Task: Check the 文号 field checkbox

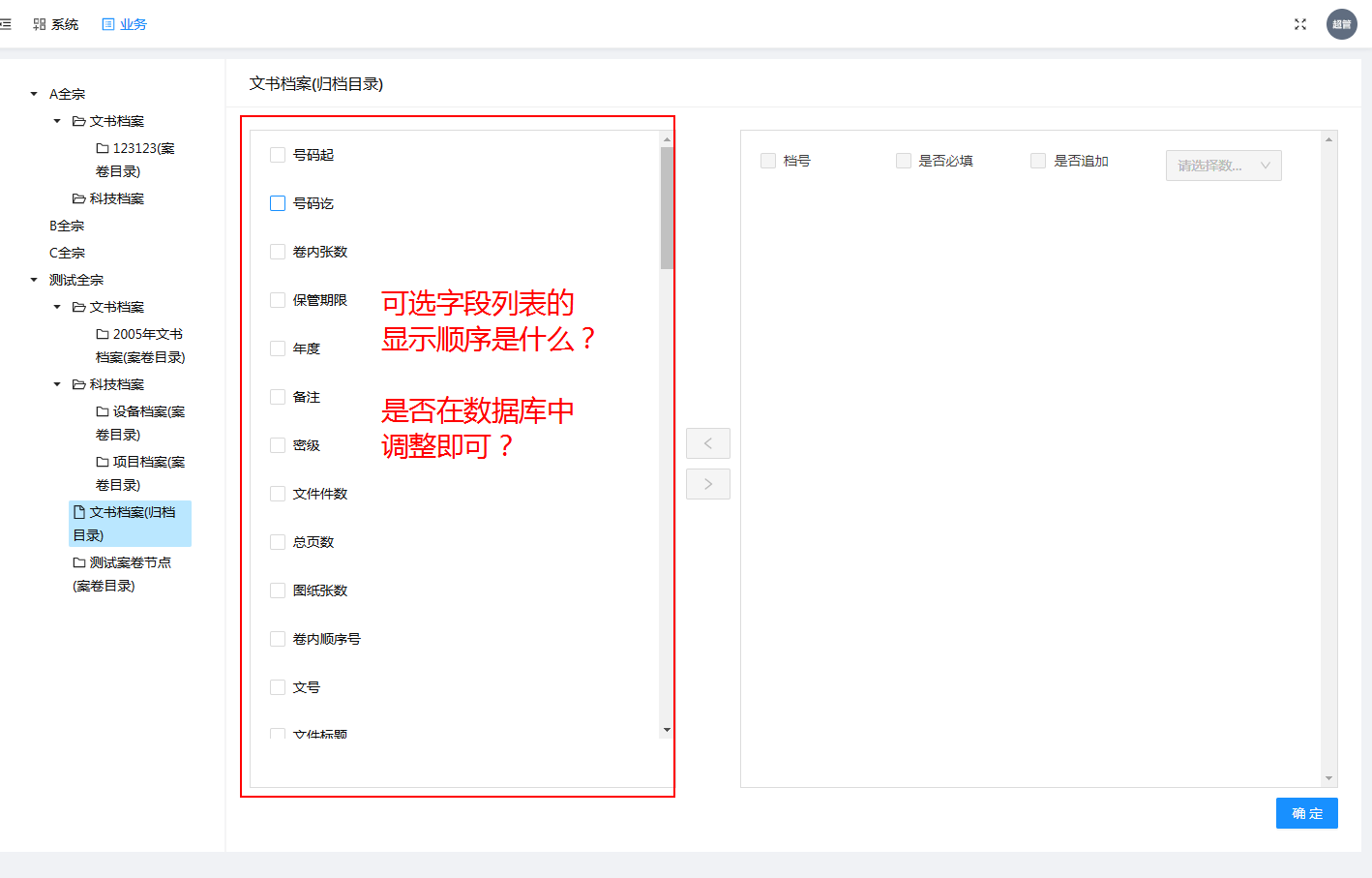Action: click(278, 687)
